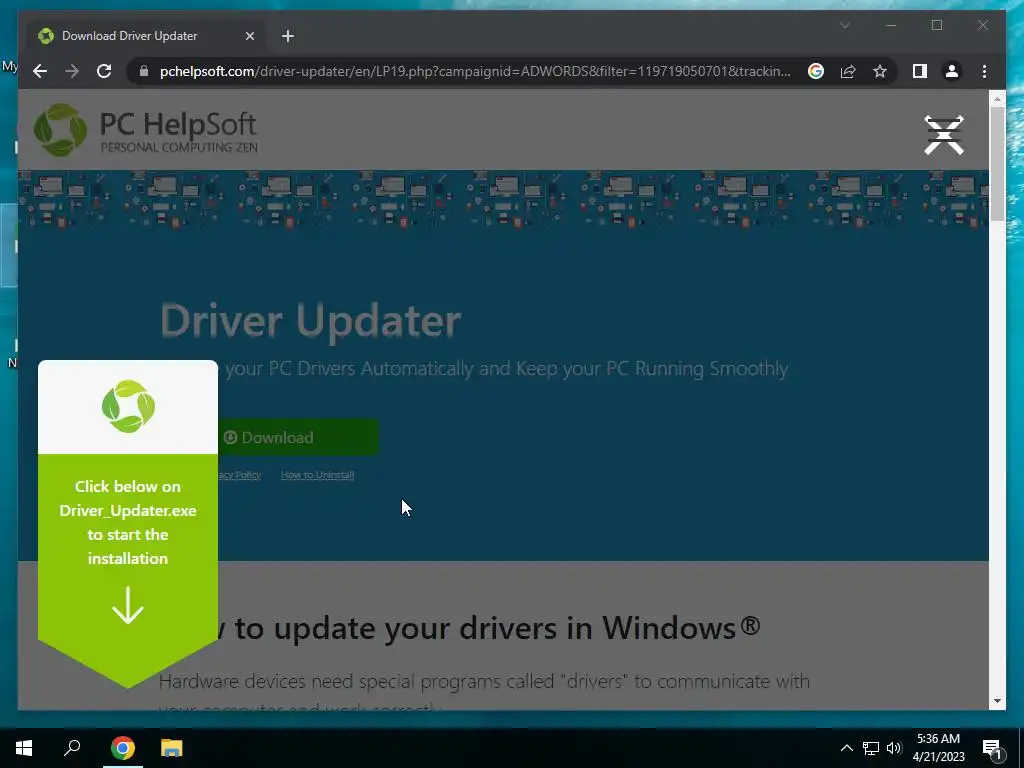The width and height of the screenshot is (1024, 768).
Task: Click the green leaf logo in popup
Action: click(x=128, y=406)
